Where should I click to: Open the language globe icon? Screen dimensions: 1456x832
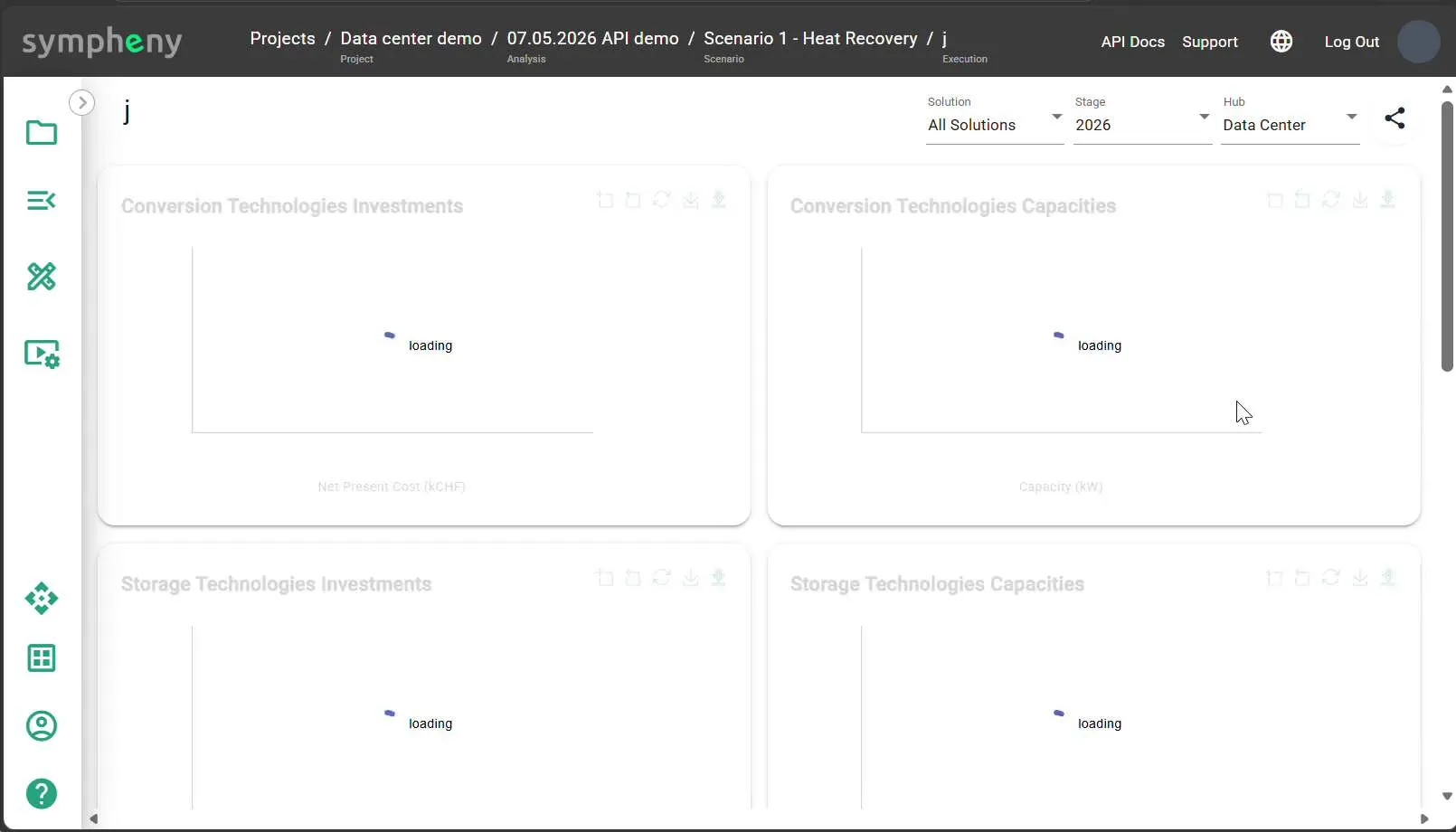click(1281, 42)
